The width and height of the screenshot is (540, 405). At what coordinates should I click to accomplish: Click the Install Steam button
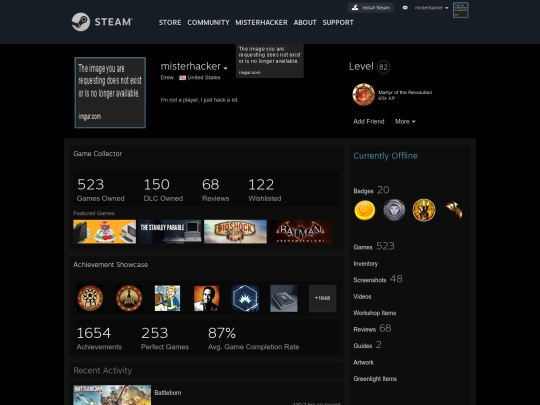(371, 8)
